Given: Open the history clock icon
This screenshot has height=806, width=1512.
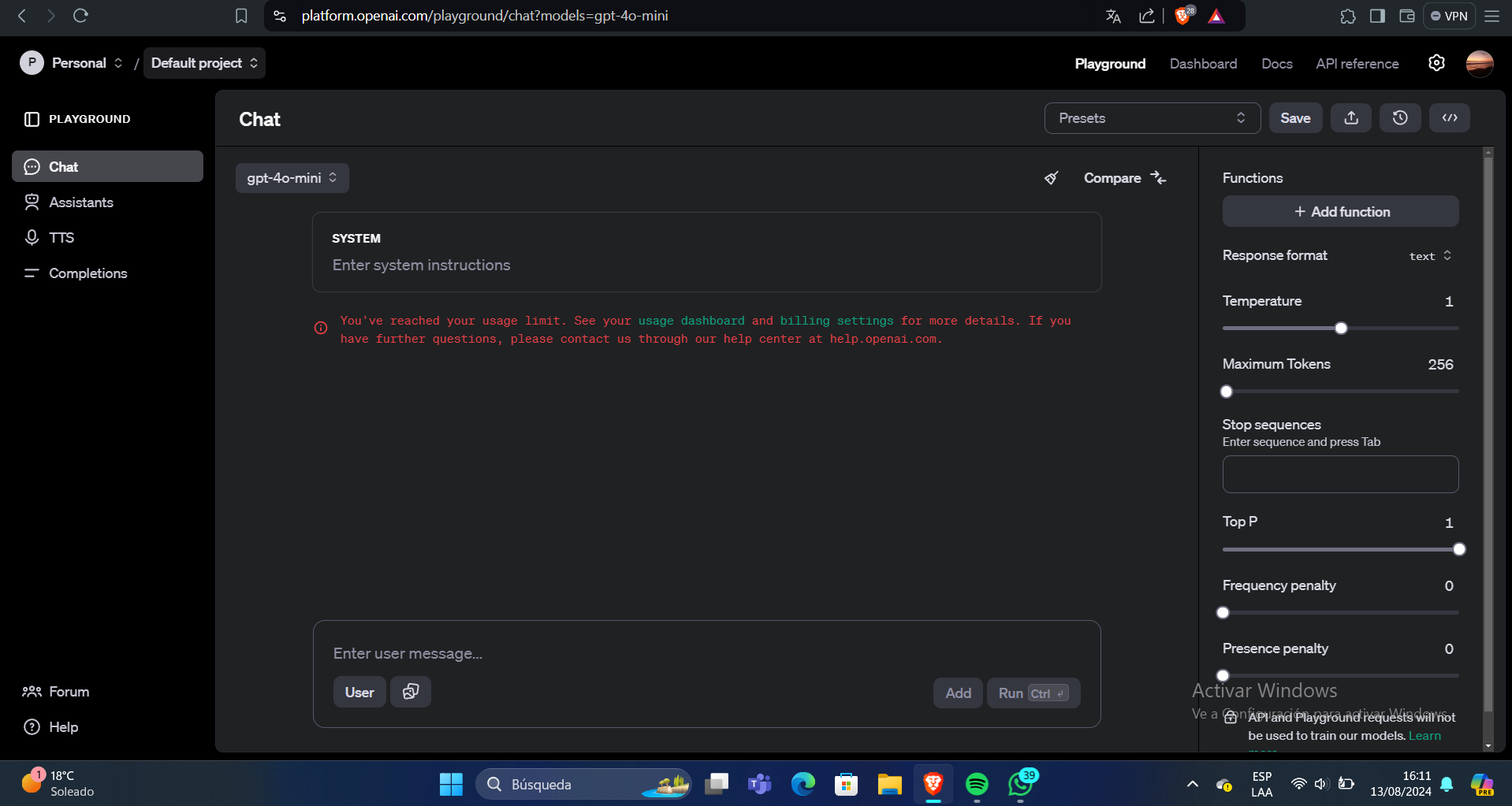Looking at the screenshot, I should pos(1400,118).
